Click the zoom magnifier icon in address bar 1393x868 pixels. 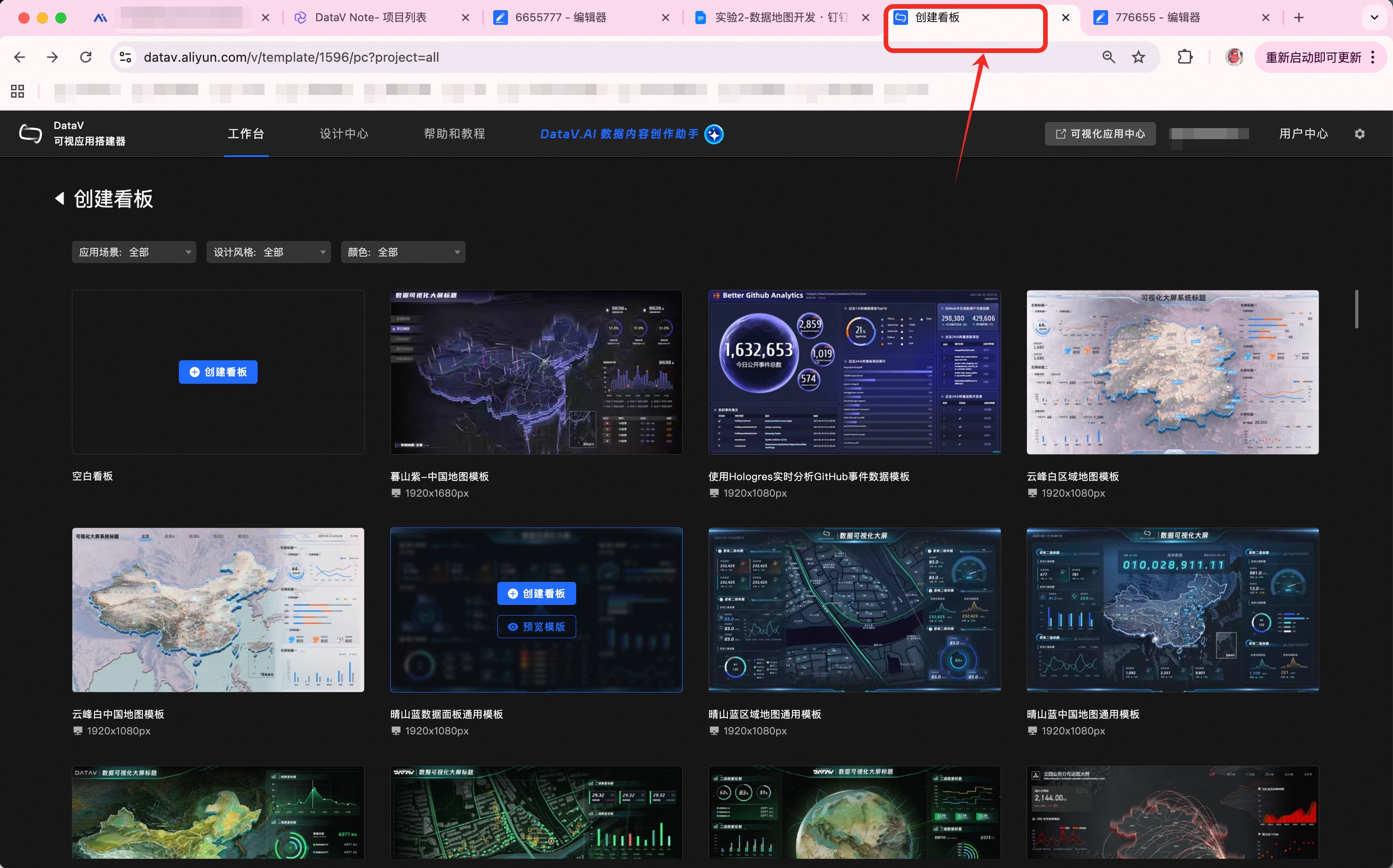[1108, 57]
